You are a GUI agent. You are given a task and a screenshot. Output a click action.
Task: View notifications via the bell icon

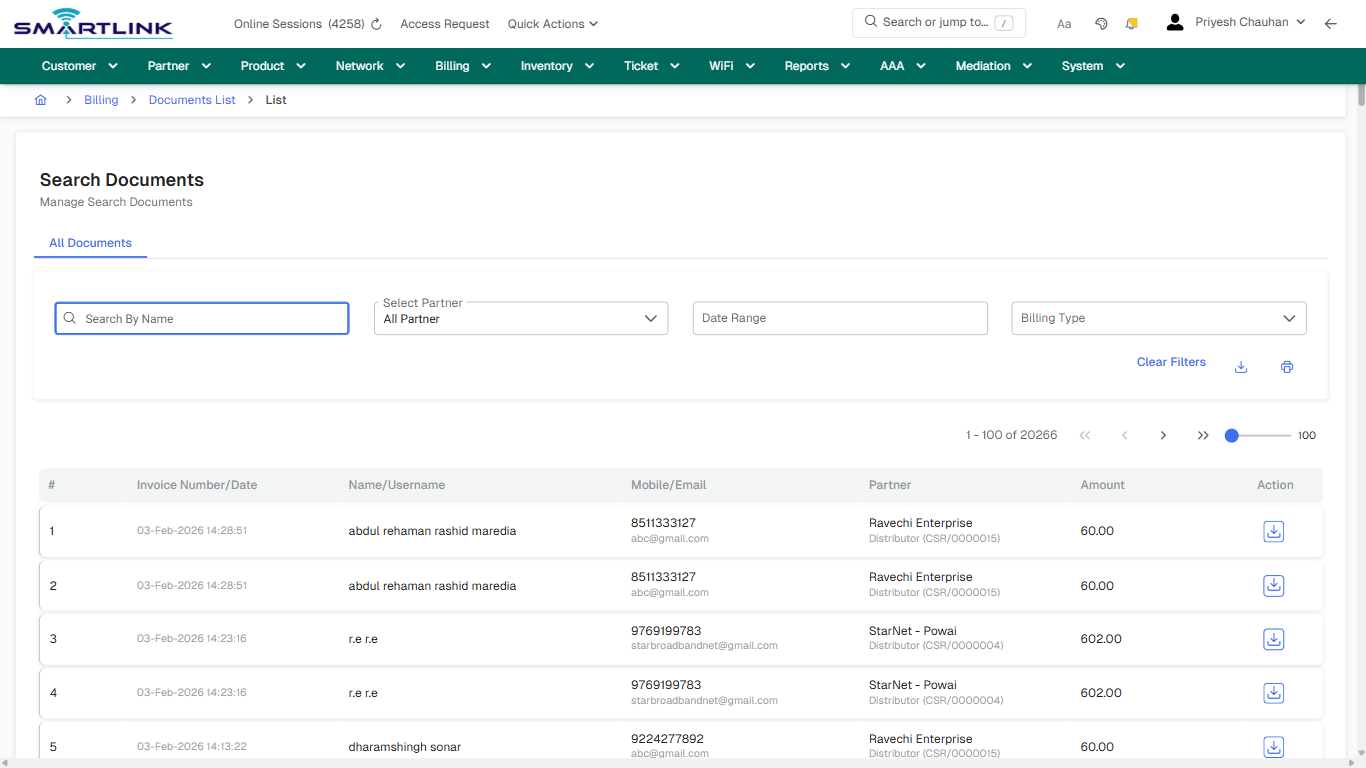1131,23
